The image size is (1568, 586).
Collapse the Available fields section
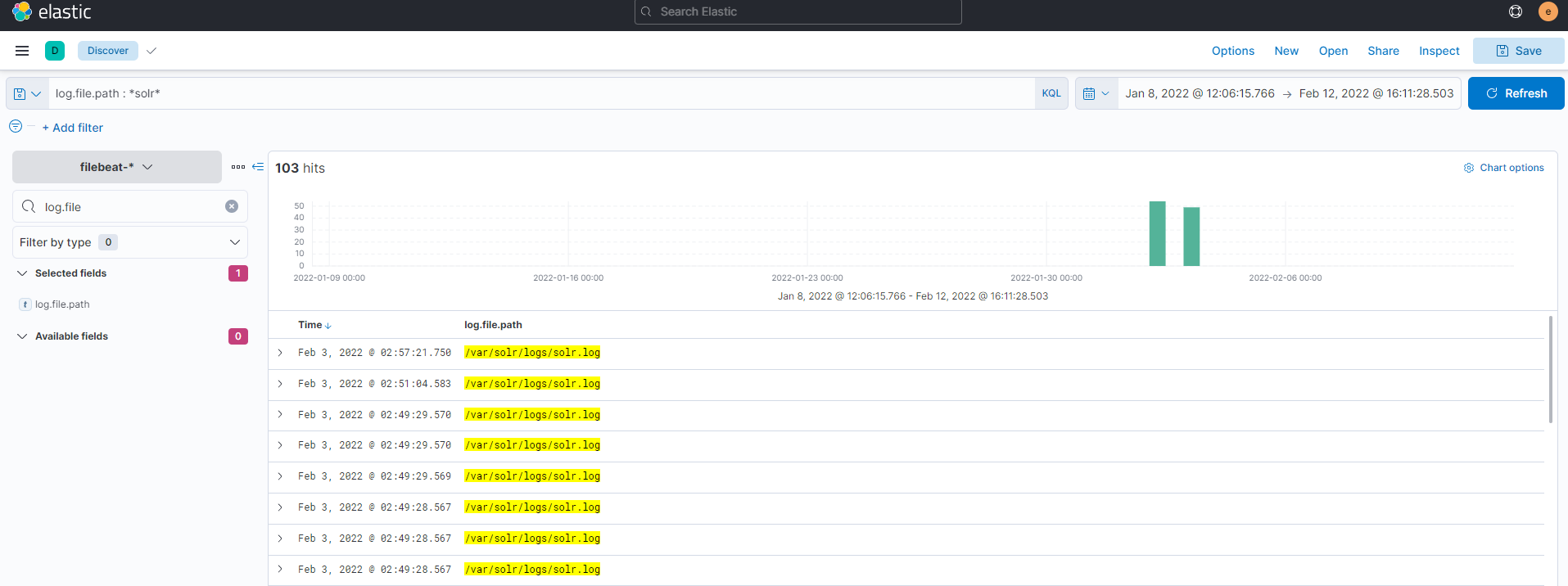[22, 336]
